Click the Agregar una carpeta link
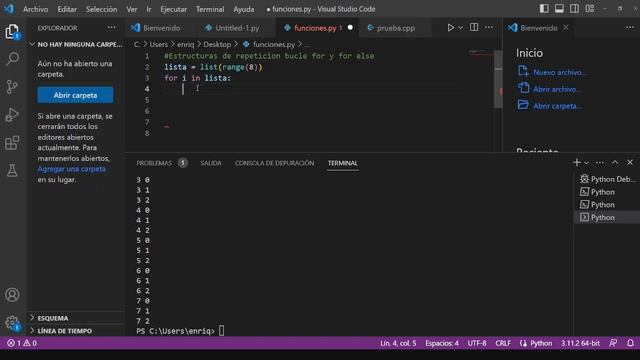Viewport: 640px width, 360px height. click(x=71, y=169)
